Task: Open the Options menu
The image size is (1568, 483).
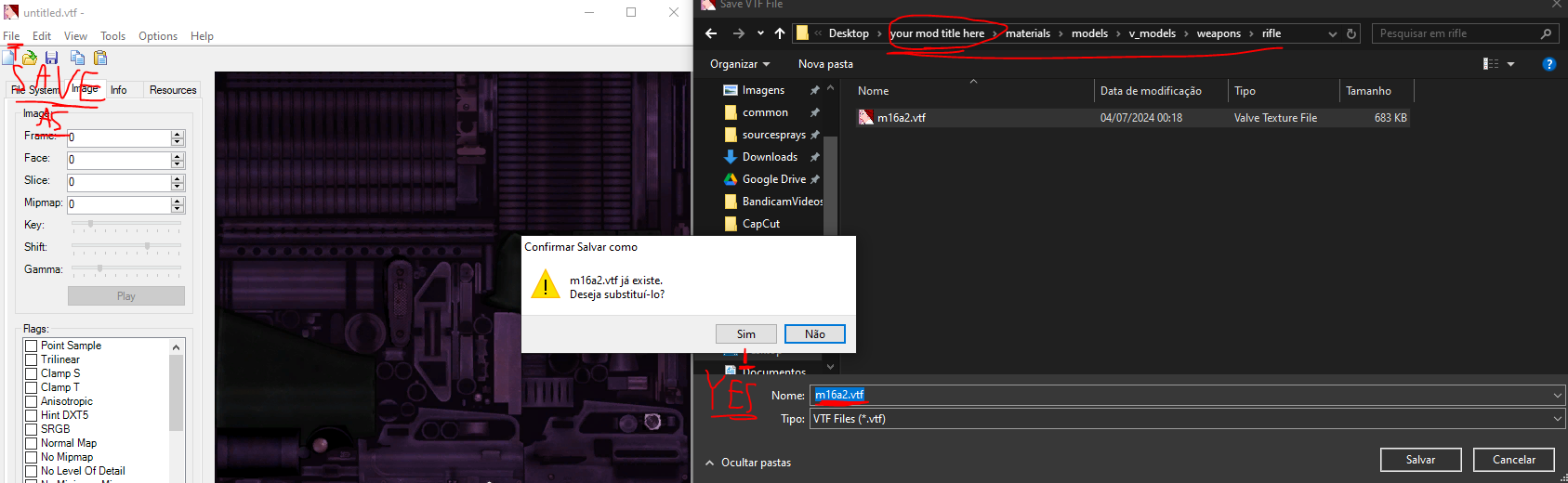Action: tap(158, 36)
